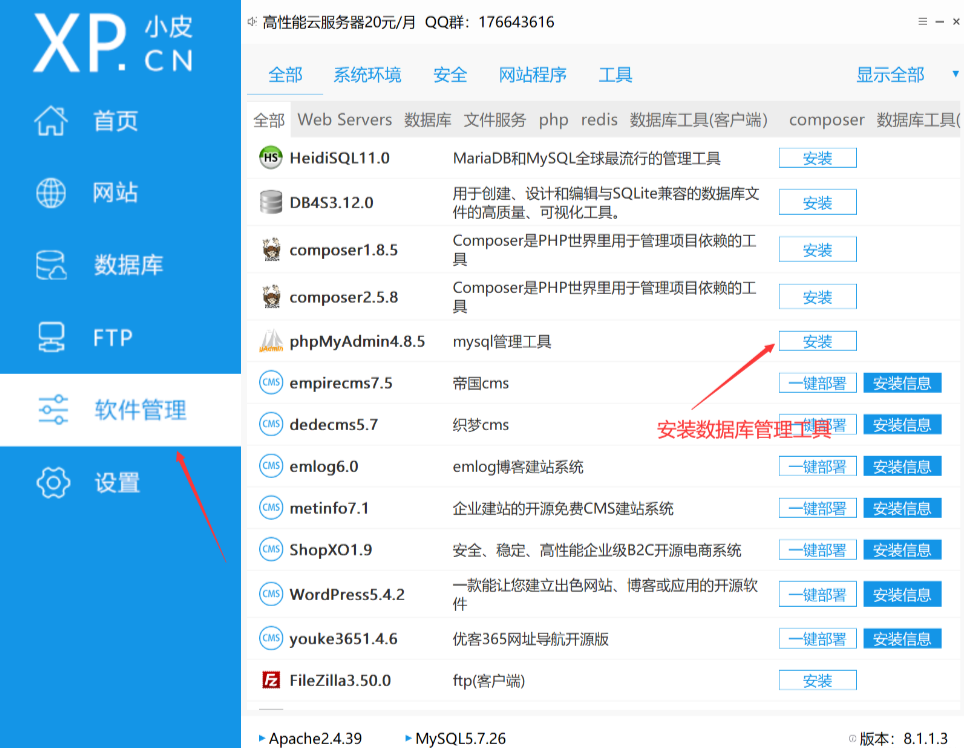The image size is (964, 748).
Task: Click 安装信息 for empirecms7.5
Action: click(x=902, y=383)
